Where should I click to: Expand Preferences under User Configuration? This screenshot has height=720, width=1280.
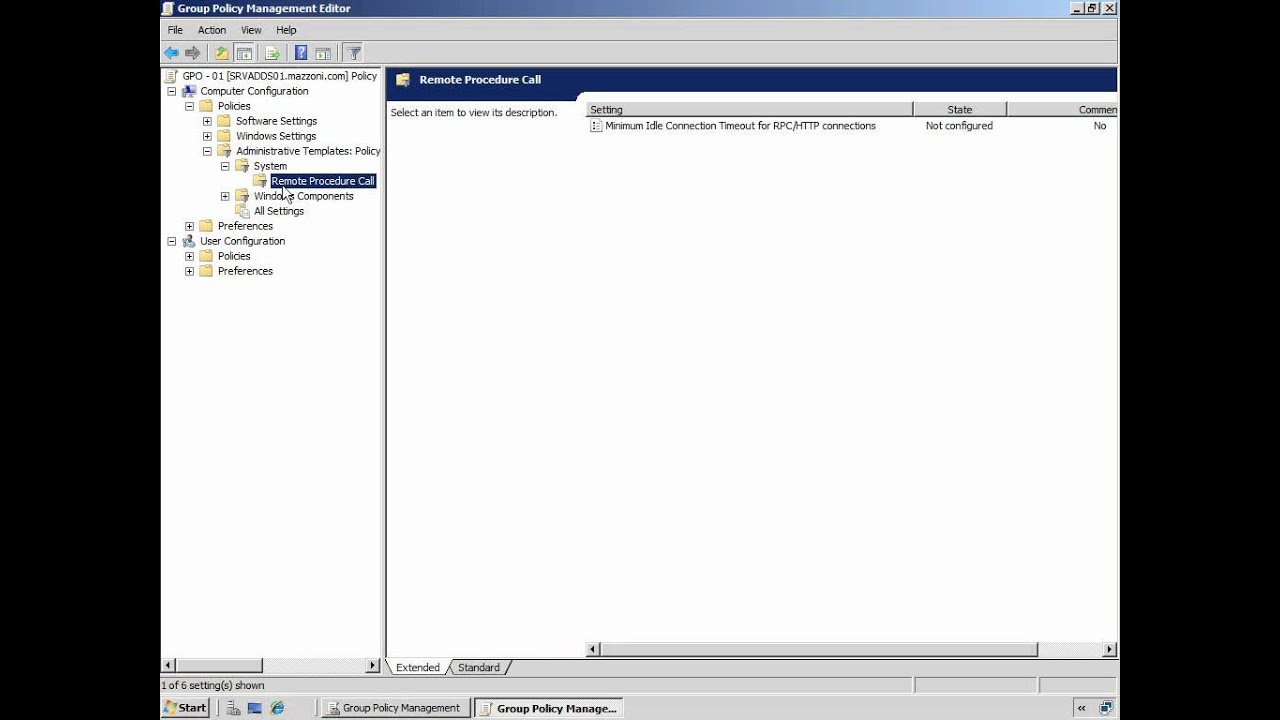pos(189,271)
